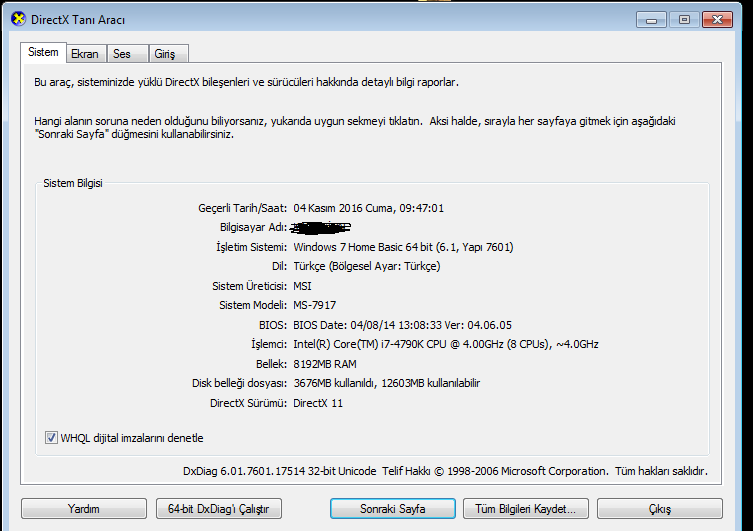Click the İşlemci label
The height and width of the screenshot is (531, 753).
point(269,344)
